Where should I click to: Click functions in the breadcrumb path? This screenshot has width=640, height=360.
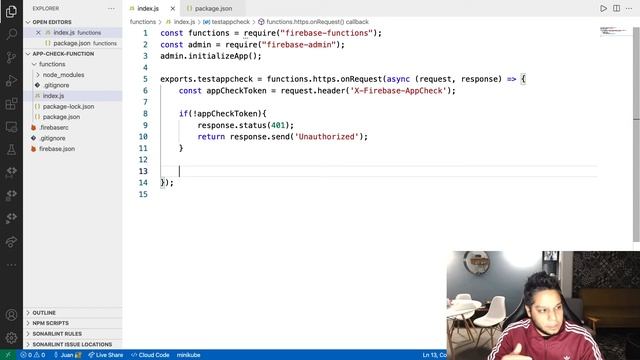click(143, 22)
